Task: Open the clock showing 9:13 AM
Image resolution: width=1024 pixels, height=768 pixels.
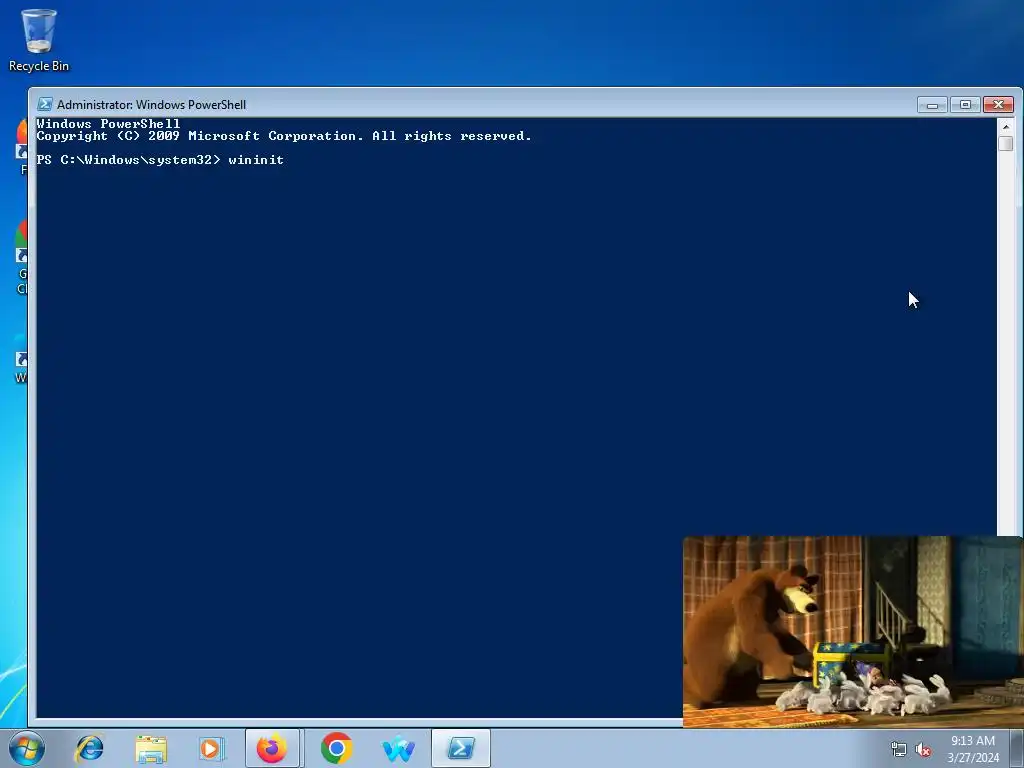Action: coord(973,749)
